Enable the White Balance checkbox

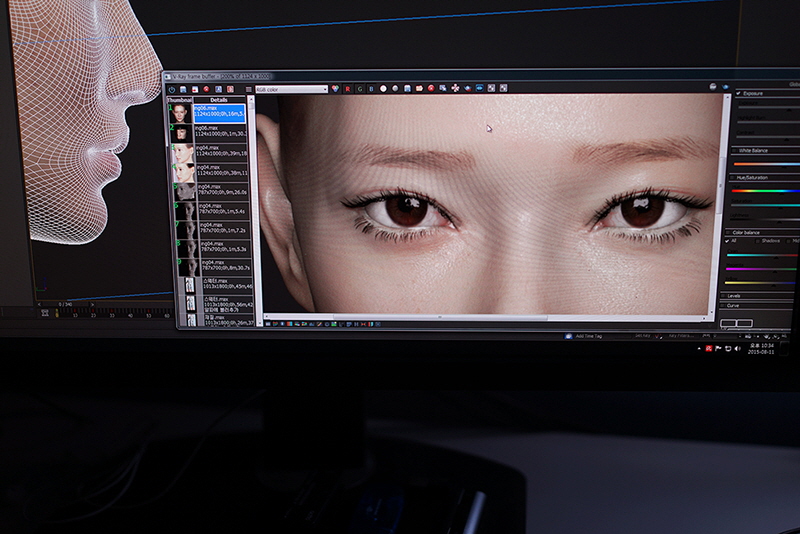point(735,151)
